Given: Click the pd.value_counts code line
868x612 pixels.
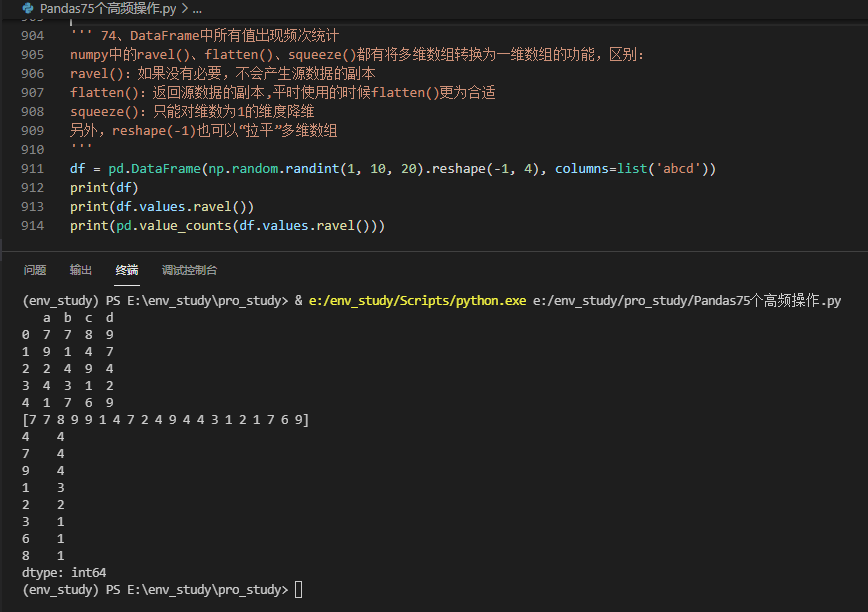Looking at the screenshot, I should [x=227, y=226].
